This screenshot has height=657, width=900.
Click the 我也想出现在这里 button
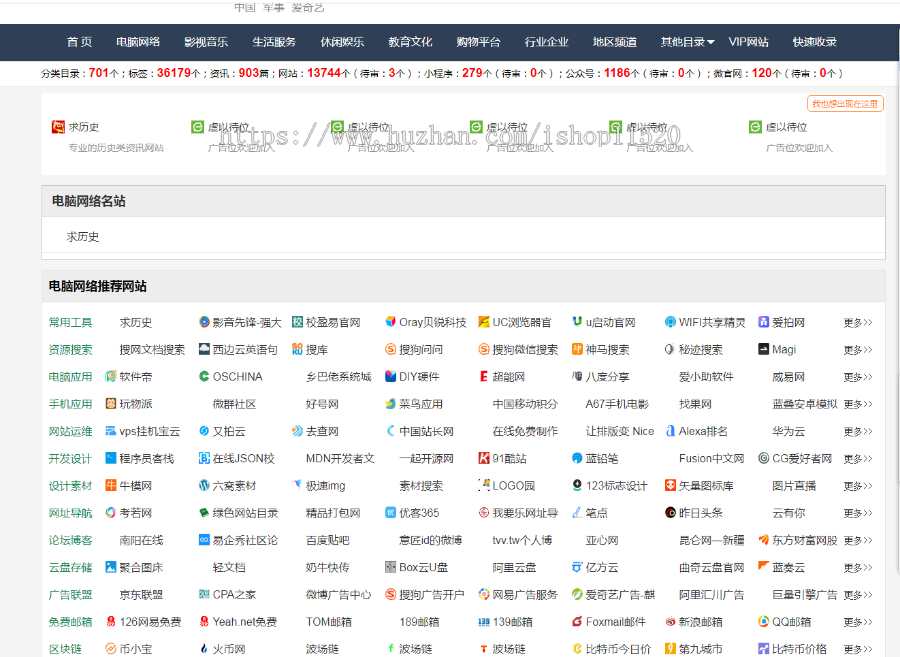[845, 104]
